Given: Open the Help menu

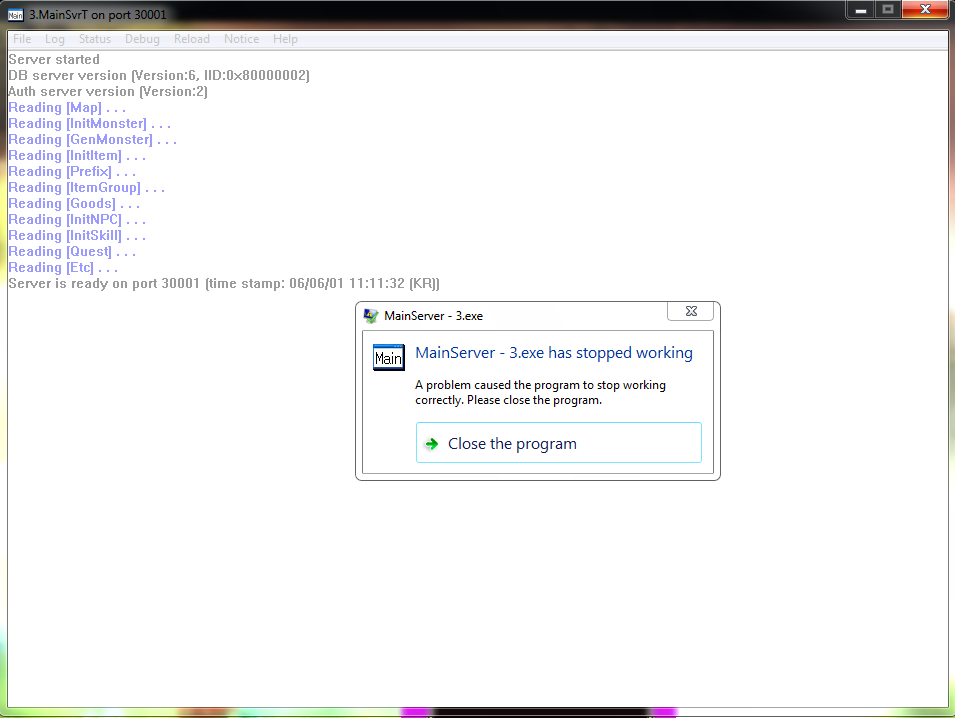Looking at the screenshot, I should (x=285, y=39).
